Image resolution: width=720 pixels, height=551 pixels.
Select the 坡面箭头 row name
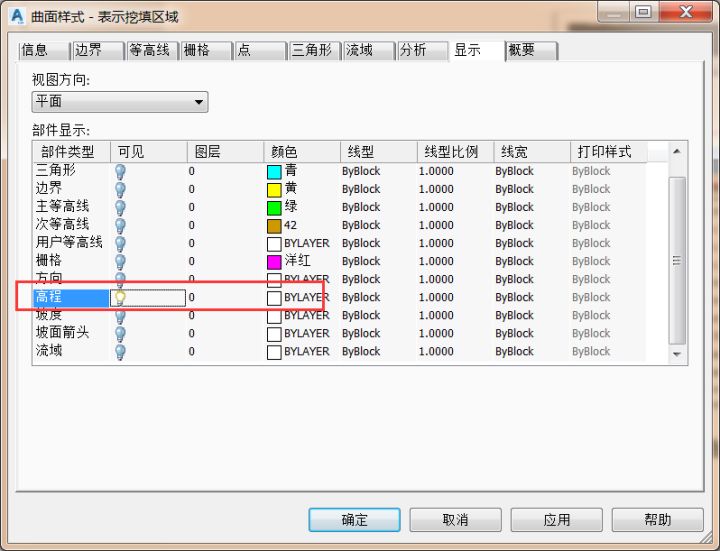(x=62, y=332)
